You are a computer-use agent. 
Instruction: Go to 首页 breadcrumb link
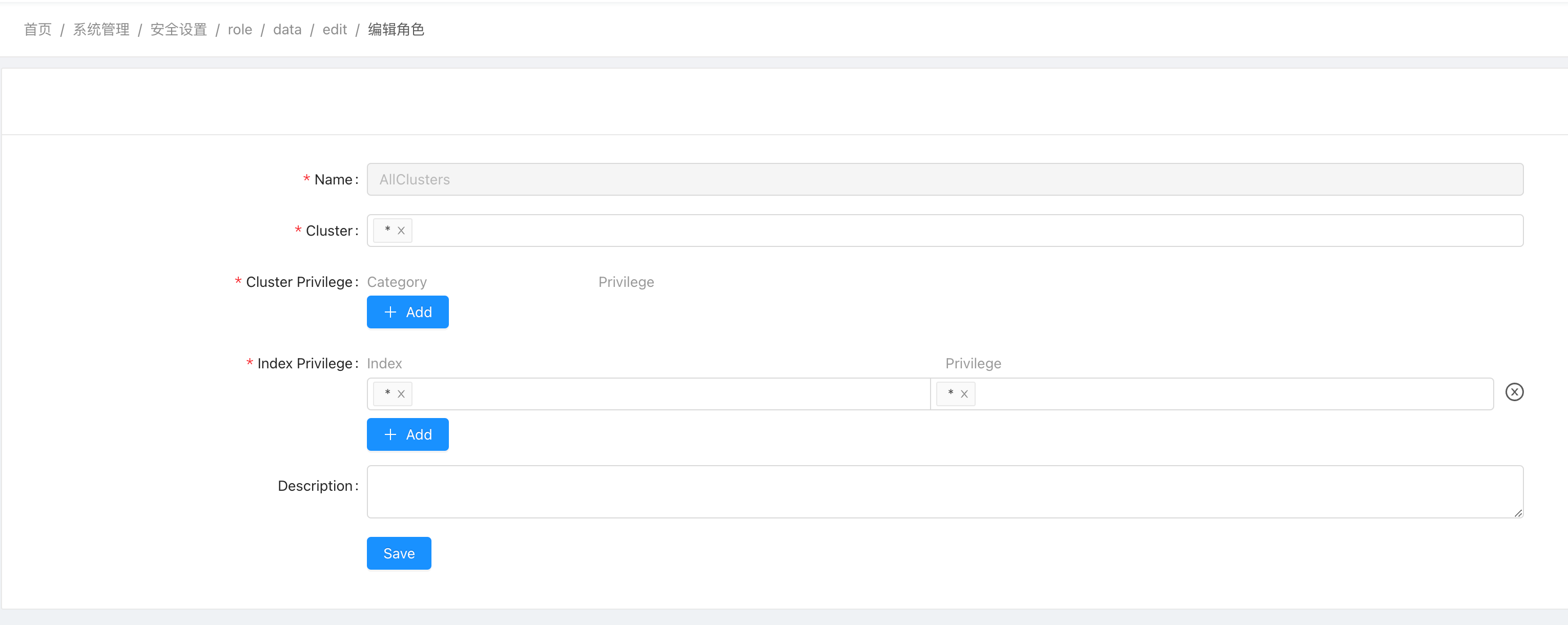38,29
